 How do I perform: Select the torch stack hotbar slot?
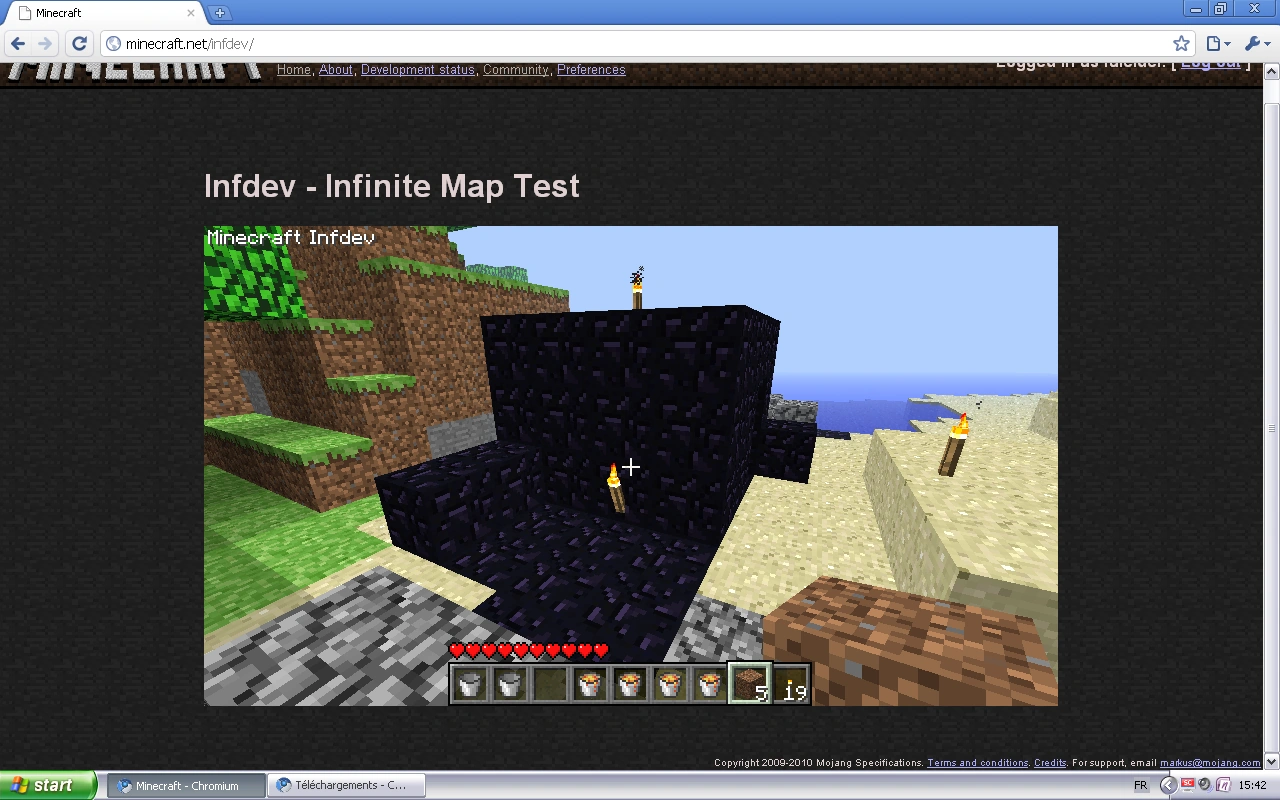click(x=790, y=685)
